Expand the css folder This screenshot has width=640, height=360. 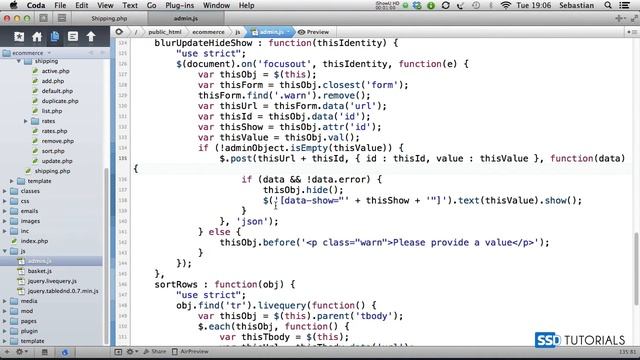tap(5, 201)
